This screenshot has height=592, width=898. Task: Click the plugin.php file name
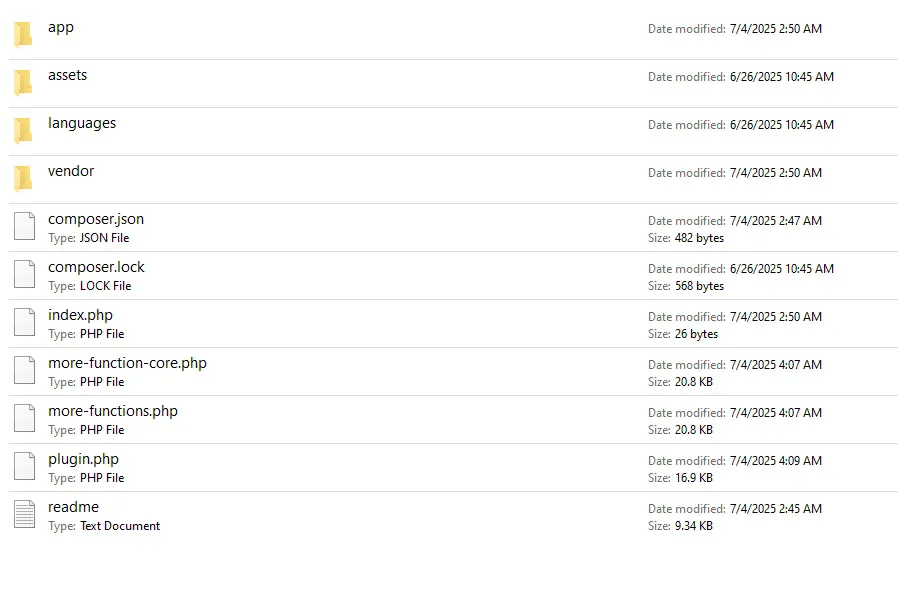point(83,460)
